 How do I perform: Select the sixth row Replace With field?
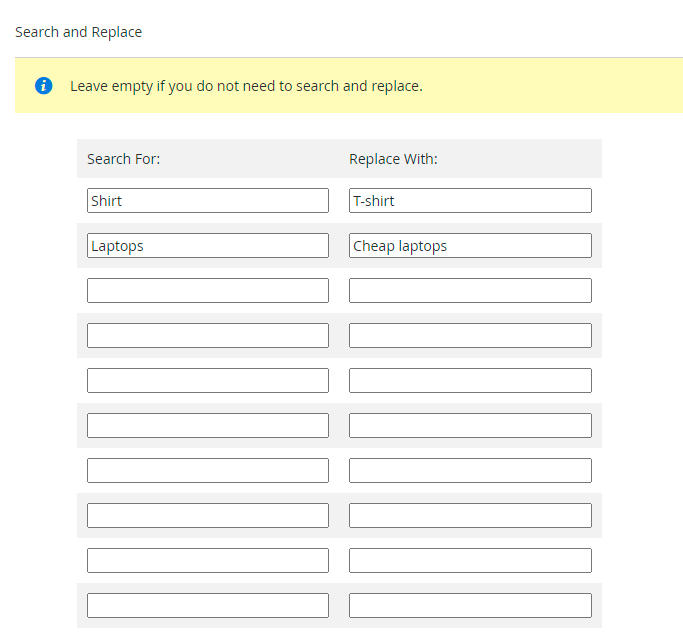[x=470, y=426]
